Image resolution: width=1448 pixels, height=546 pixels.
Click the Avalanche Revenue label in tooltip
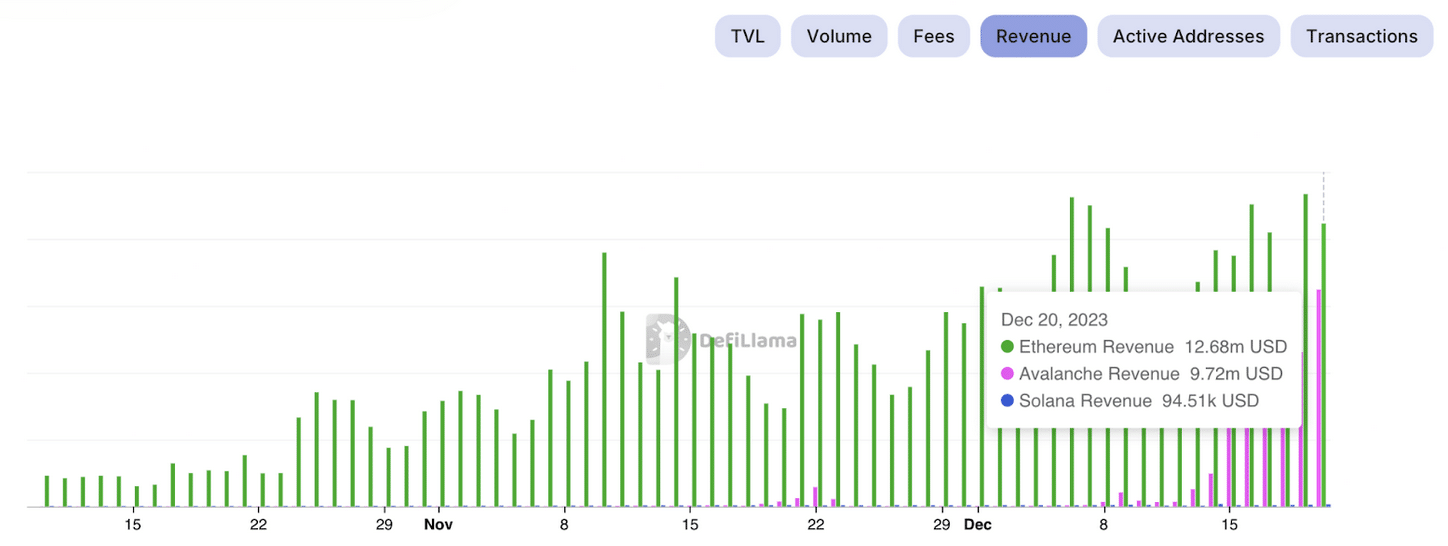(1099, 374)
